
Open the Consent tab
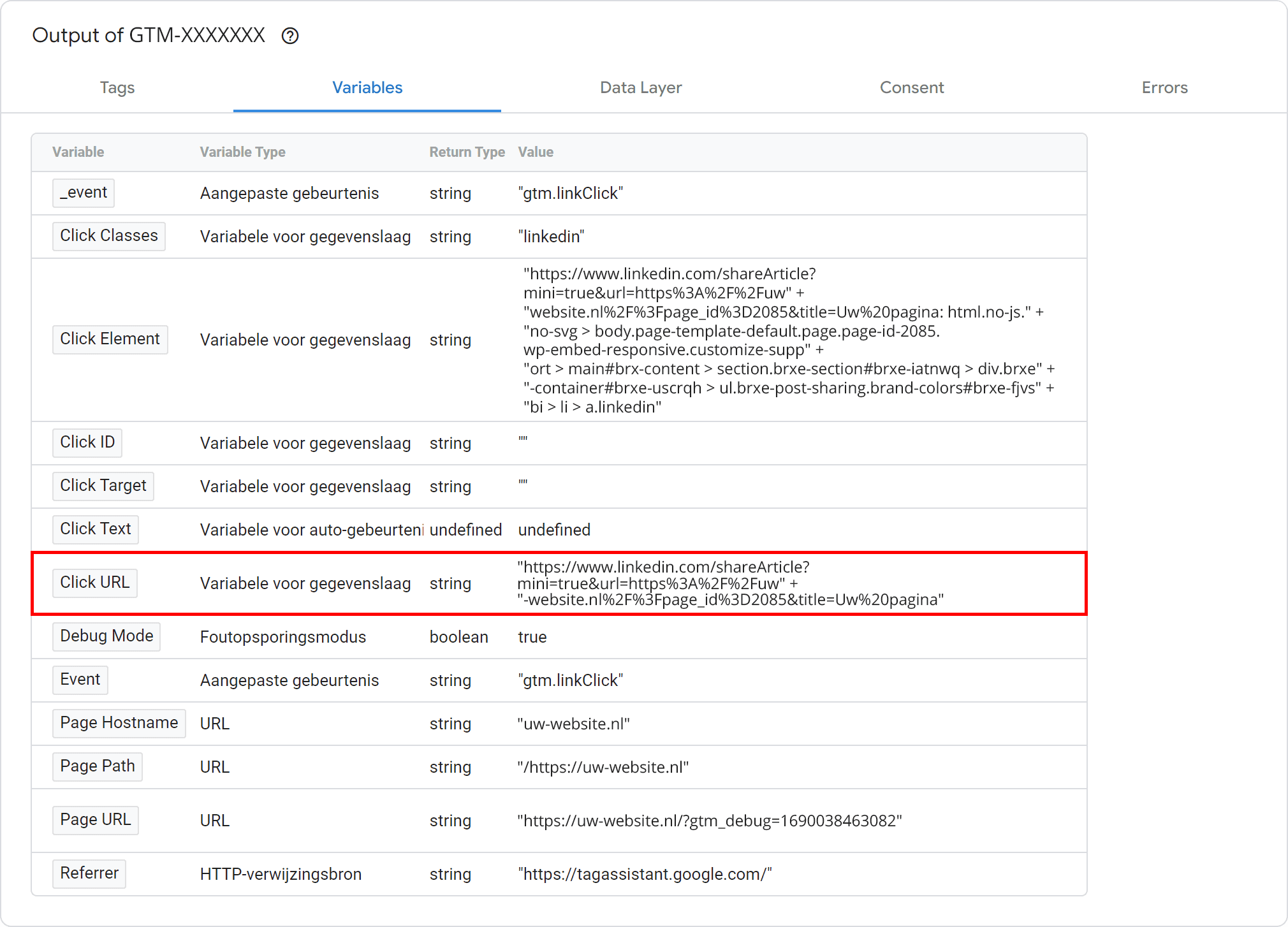point(912,87)
